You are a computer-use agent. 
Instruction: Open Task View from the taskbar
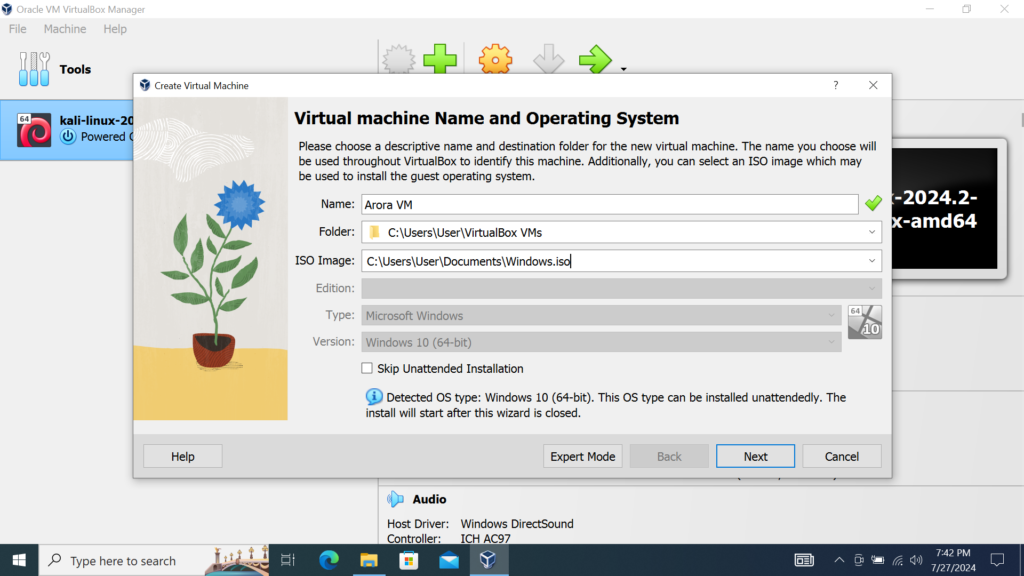tap(287, 560)
